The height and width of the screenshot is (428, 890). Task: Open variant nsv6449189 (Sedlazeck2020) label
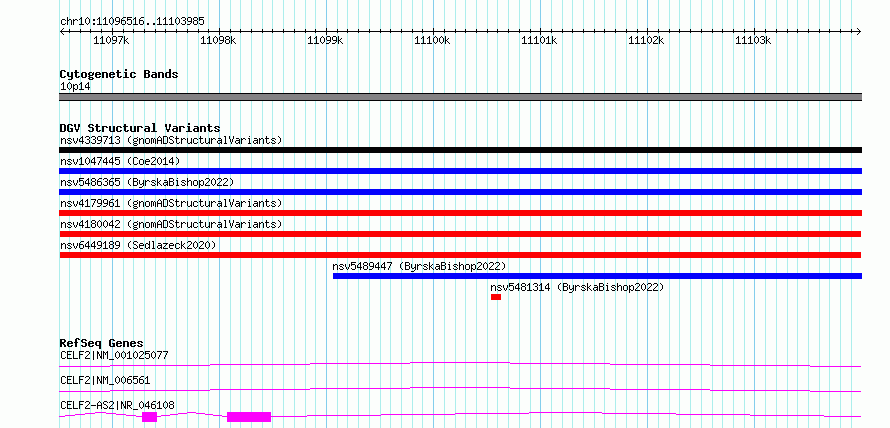click(138, 245)
